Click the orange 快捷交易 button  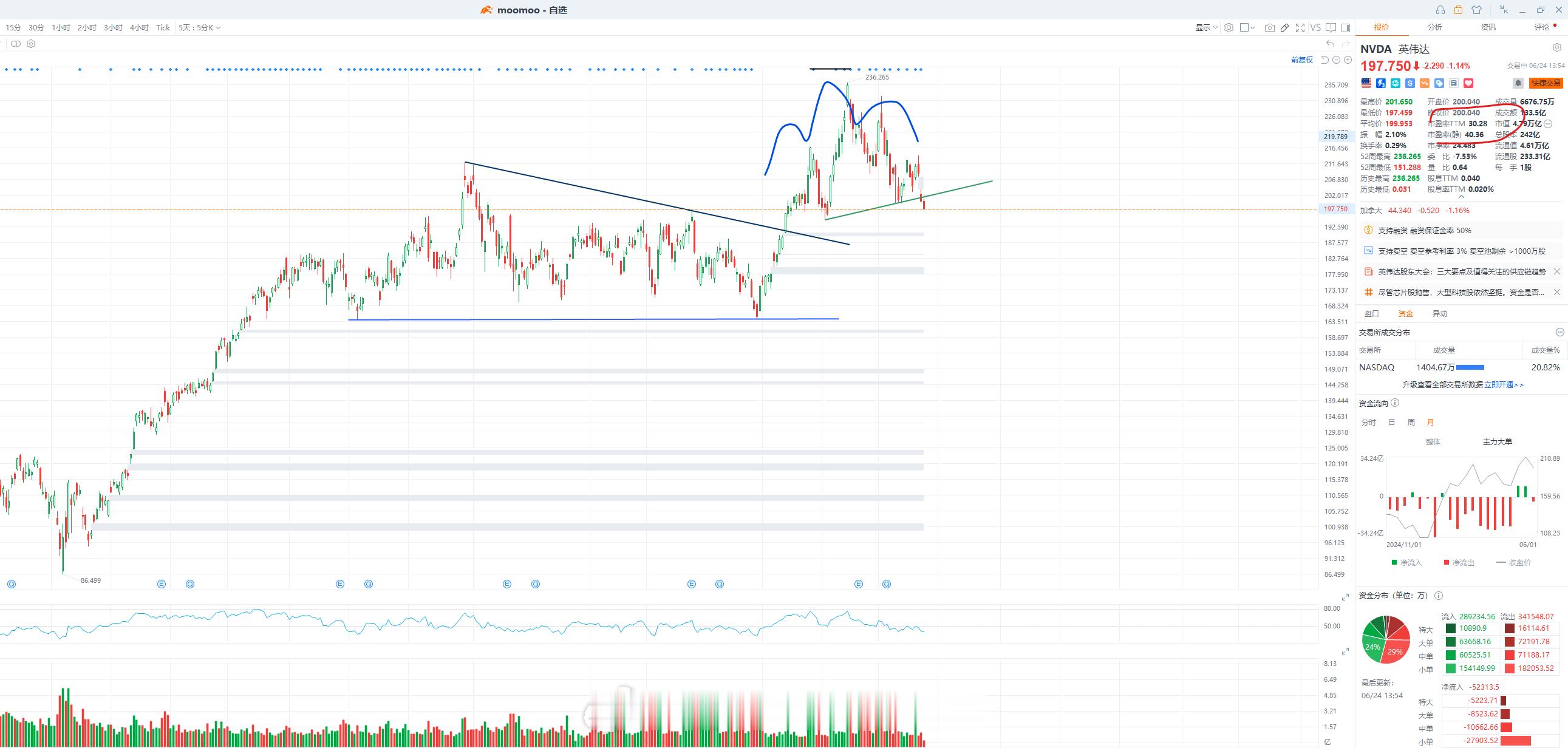[x=1546, y=83]
